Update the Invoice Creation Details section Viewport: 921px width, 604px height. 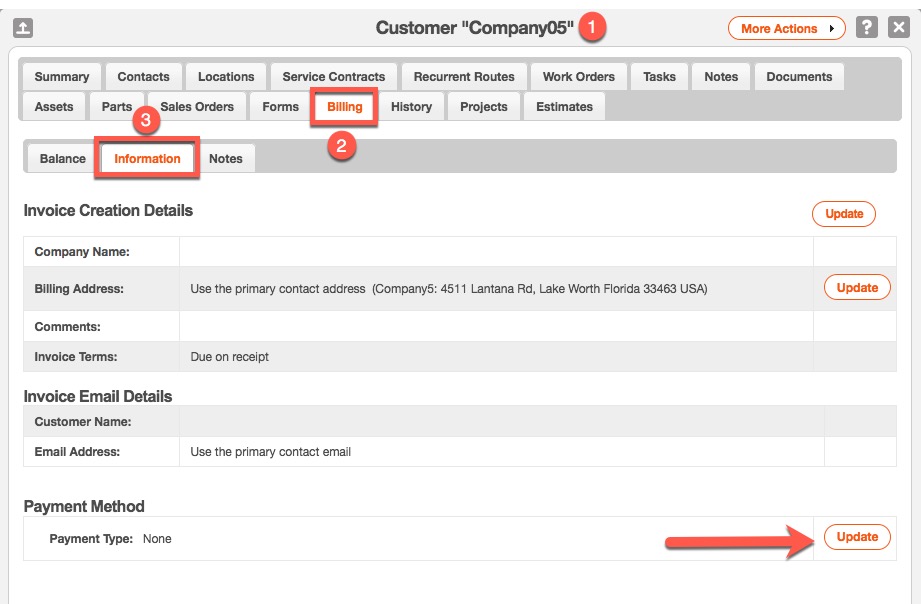pyautogui.click(x=843, y=214)
